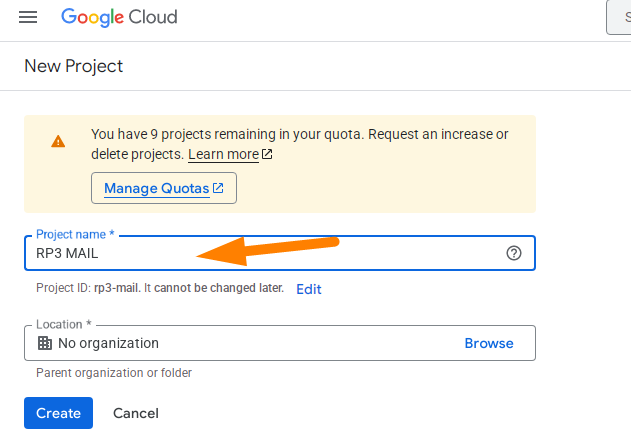The image size is (631, 445).
Task: Click external link icon on Manage Quotas
Action: (218, 188)
